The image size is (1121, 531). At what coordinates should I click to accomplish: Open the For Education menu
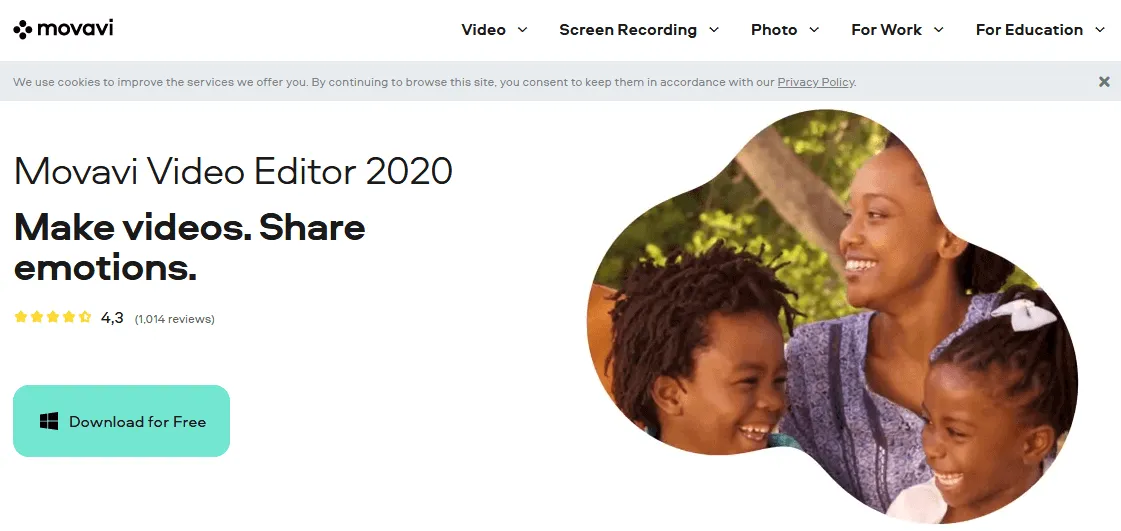pos(1029,30)
